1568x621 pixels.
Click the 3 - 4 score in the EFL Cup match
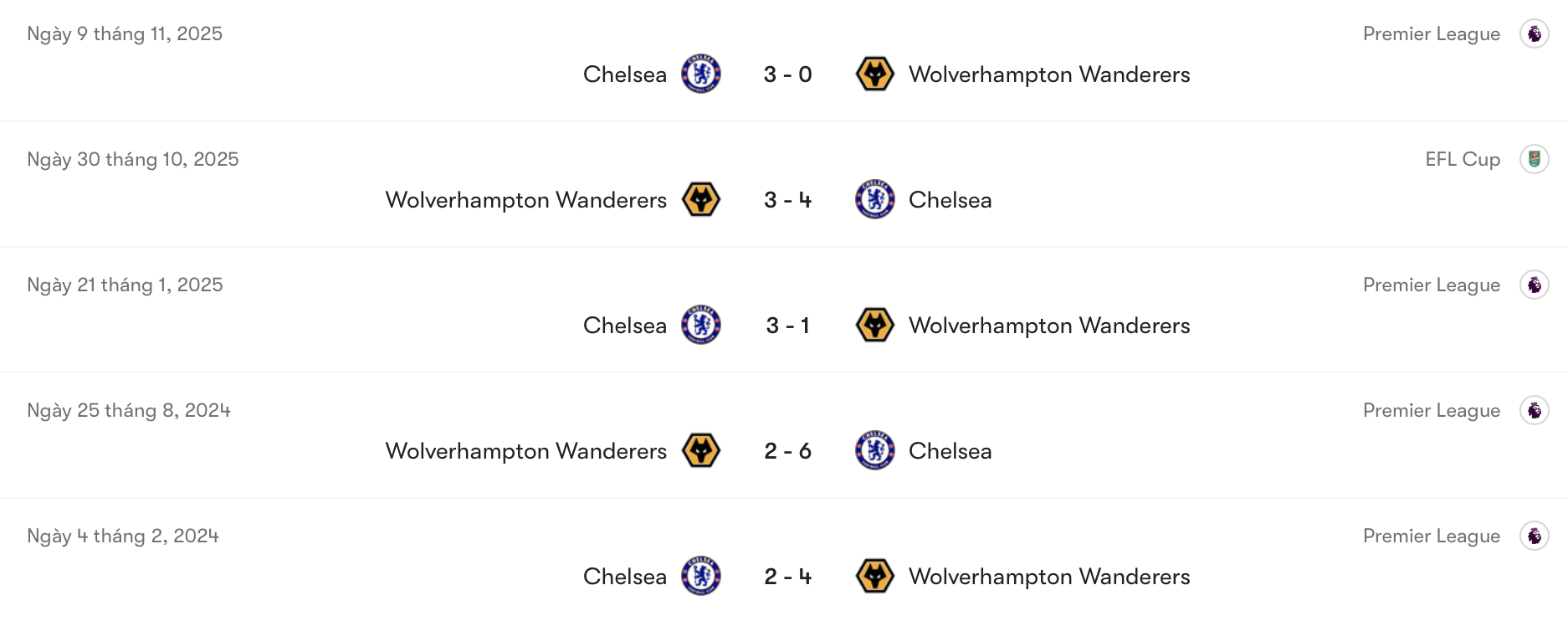(x=787, y=199)
